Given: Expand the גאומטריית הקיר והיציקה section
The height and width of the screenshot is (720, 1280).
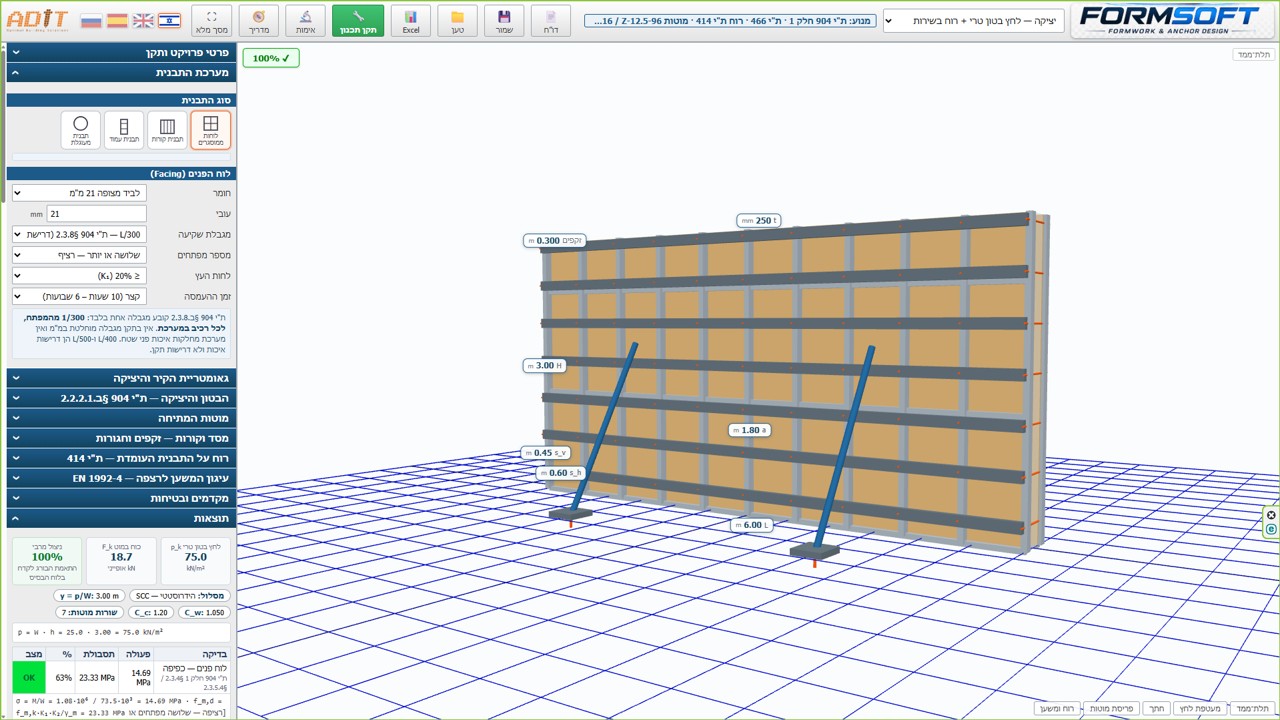Looking at the screenshot, I should click(x=121, y=378).
